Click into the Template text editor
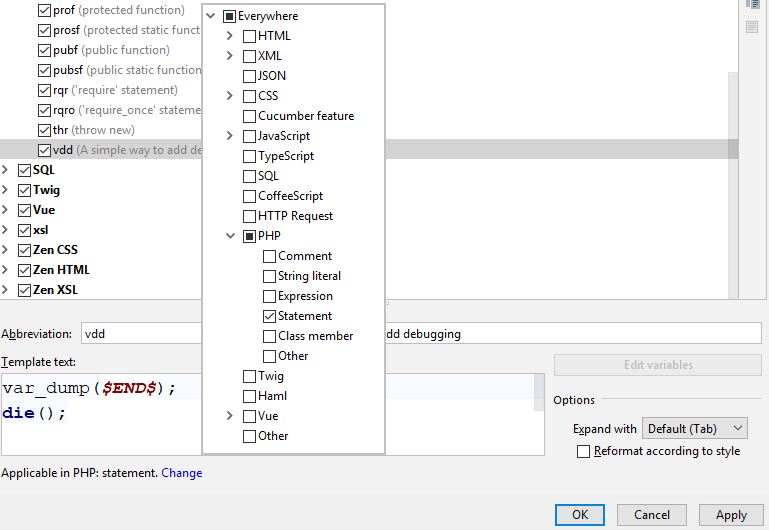The height and width of the screenshot is (530, 769). [101, 414]
